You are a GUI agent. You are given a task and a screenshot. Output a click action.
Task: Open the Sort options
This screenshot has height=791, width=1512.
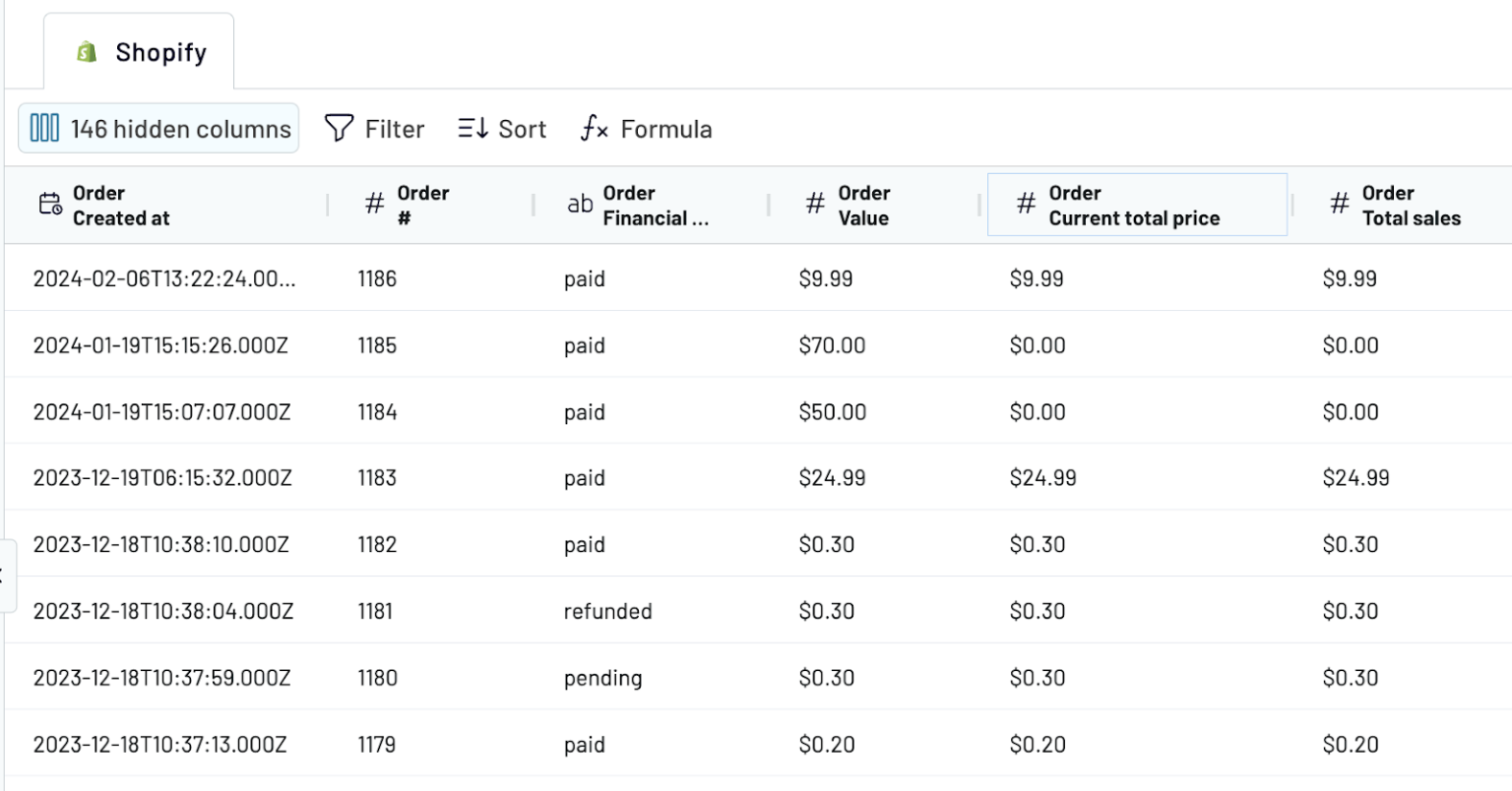[x=502, y=128]
